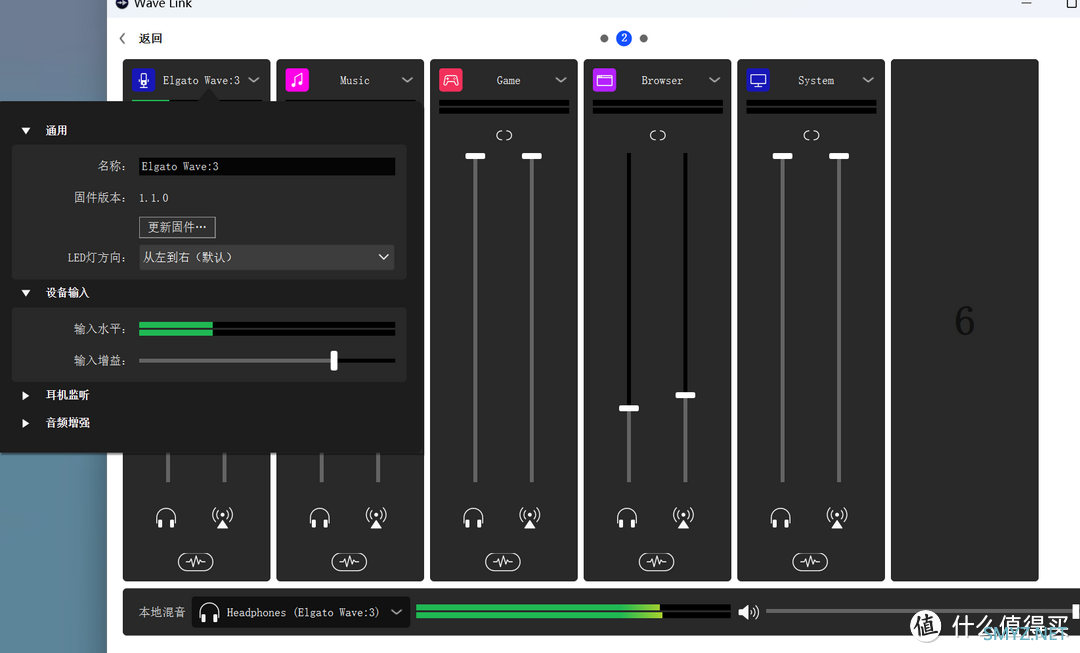The width and height of the screenshot is (1080, 653).
Task: Open effects button on Browser channel
Action: [x=656, y=562]
